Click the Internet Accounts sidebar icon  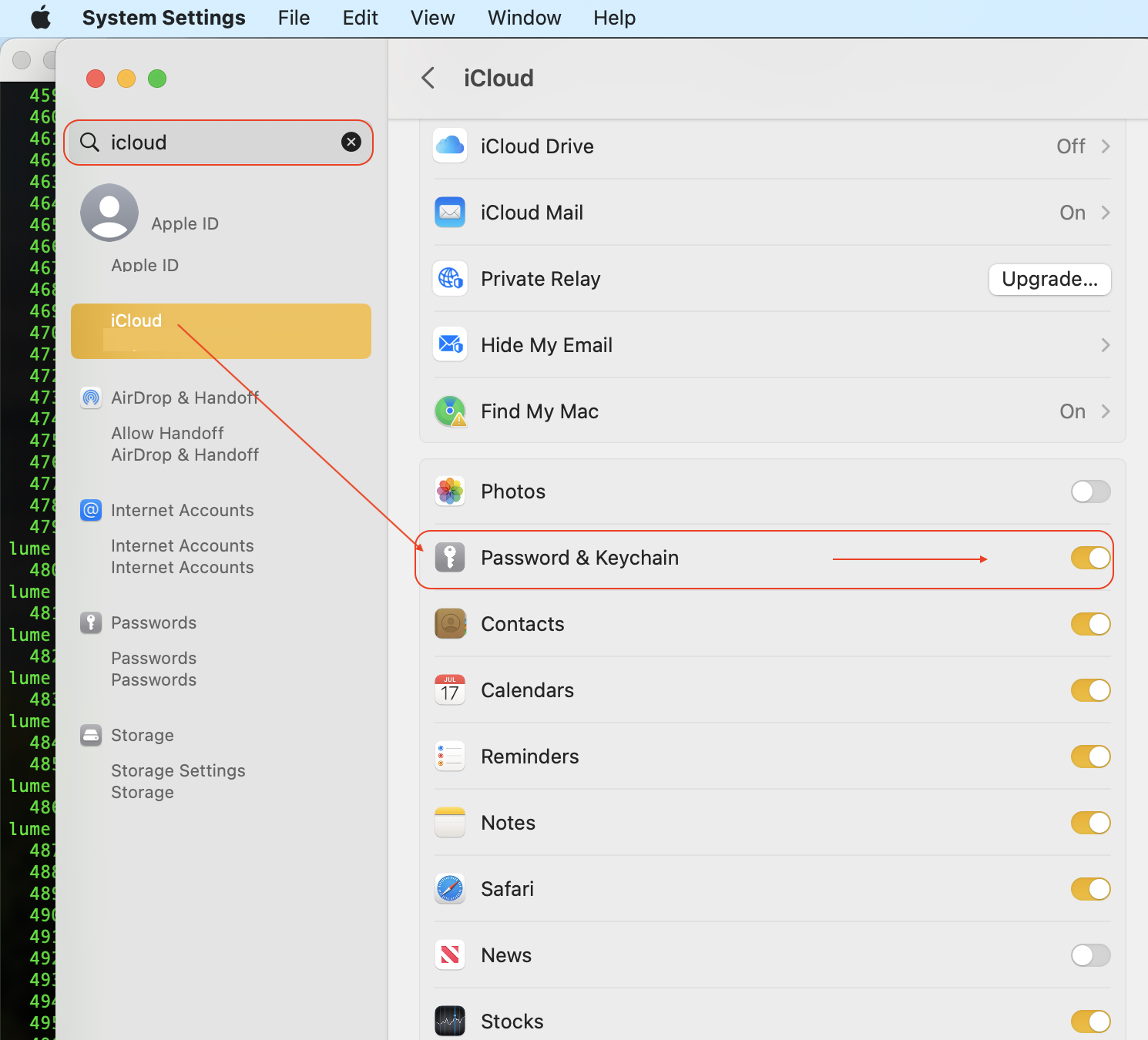[x=91, y=510]
